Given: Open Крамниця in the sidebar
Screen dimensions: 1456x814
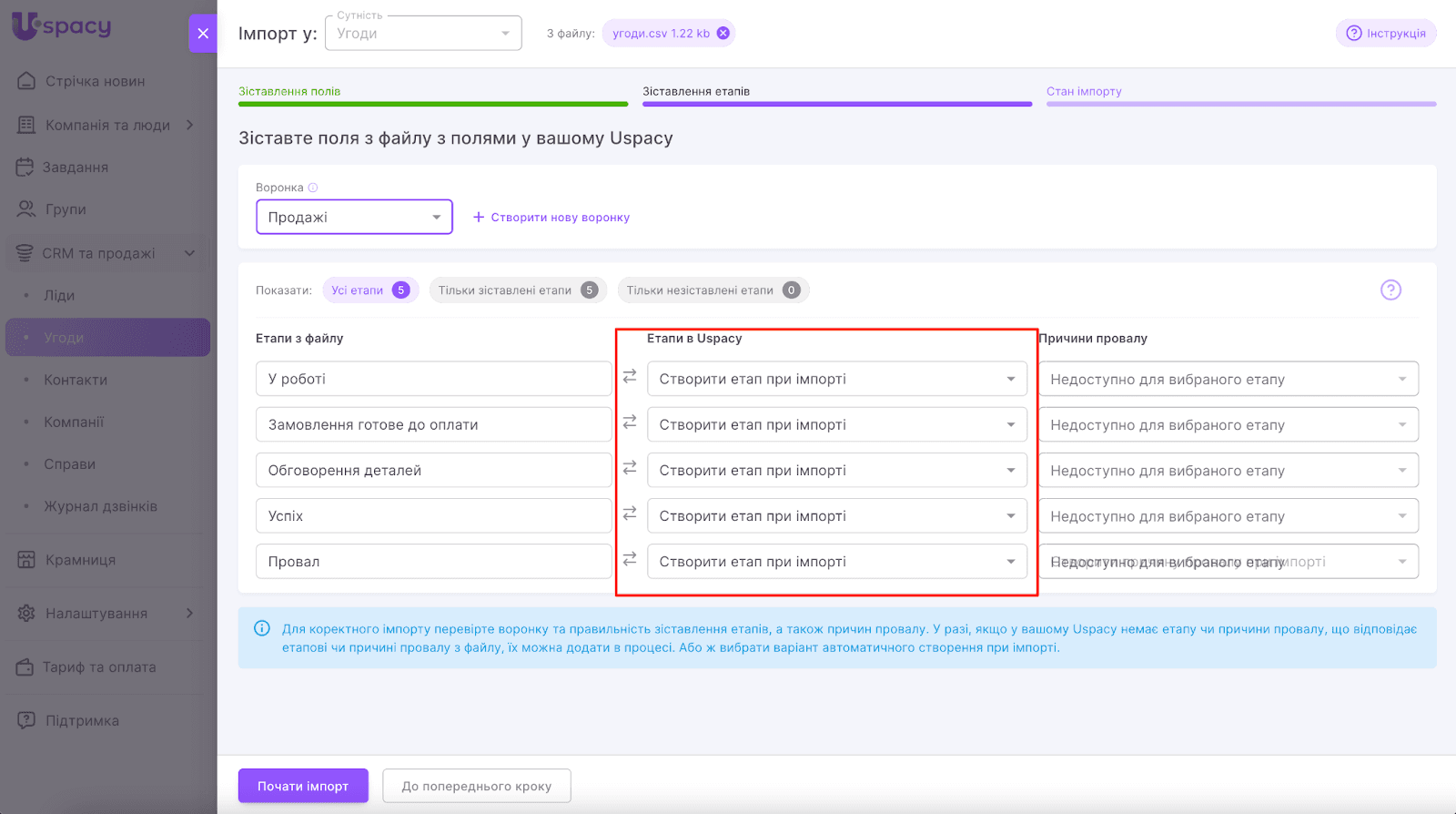Looking at the screenshot, I should point(80,560).
